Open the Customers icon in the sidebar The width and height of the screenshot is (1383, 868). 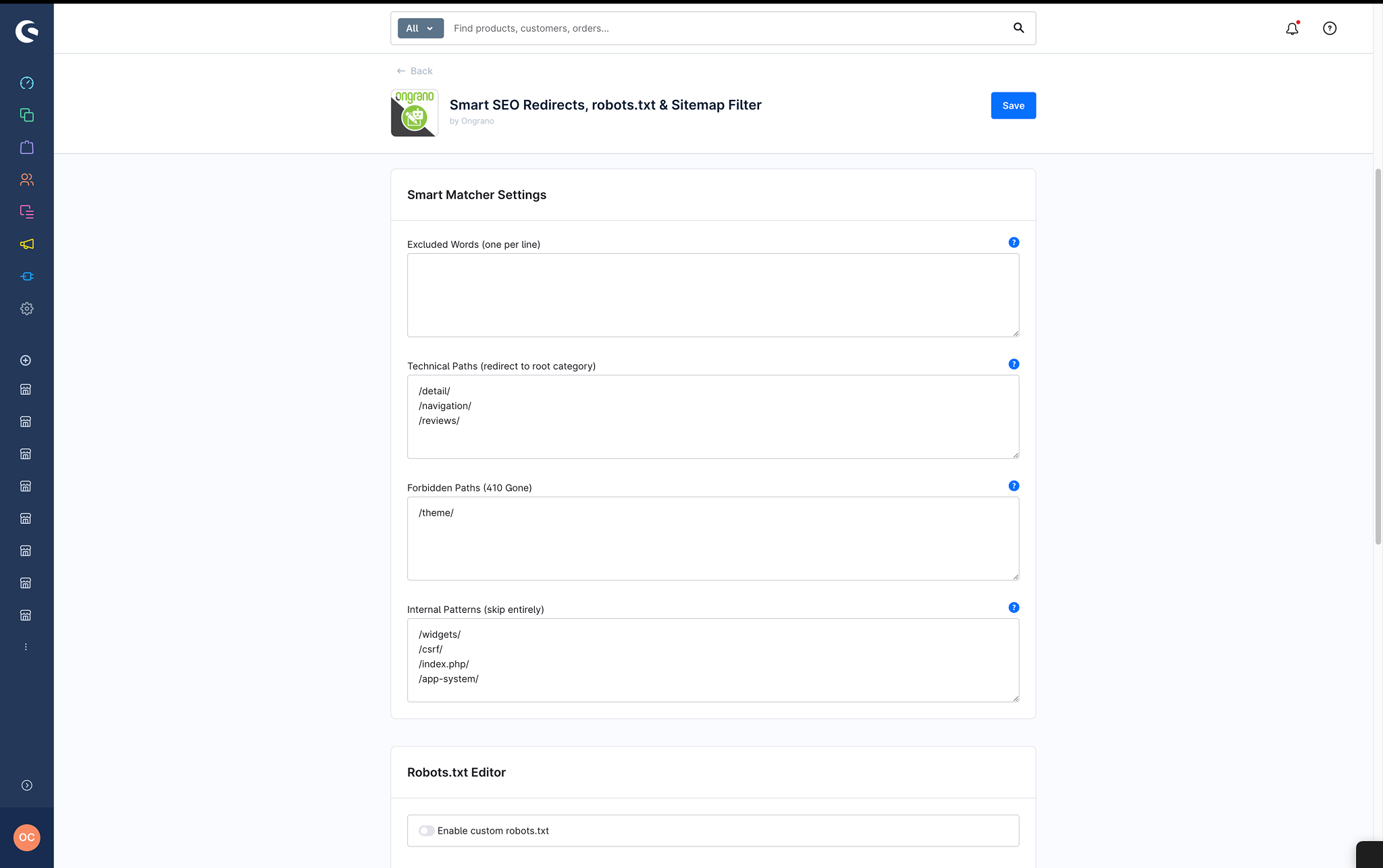point(26,180)
